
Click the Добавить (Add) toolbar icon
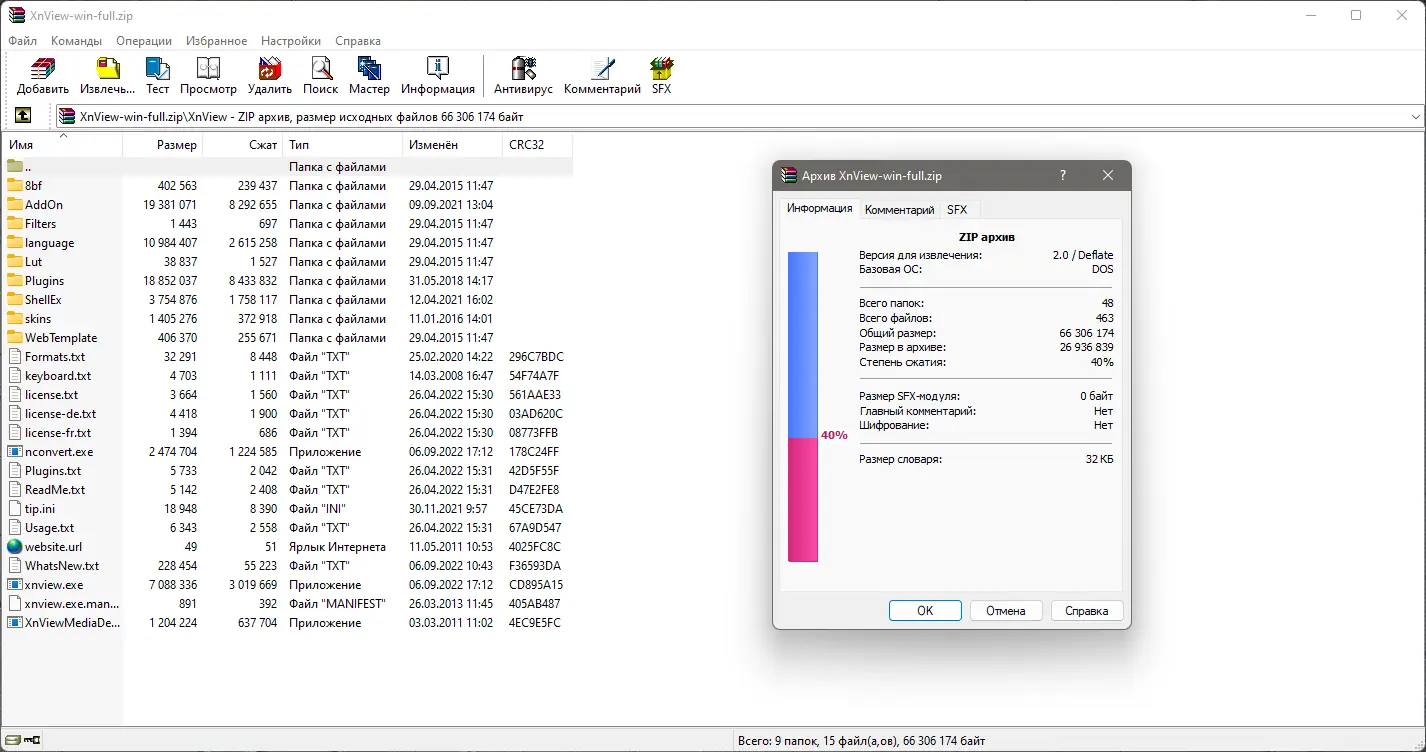point(43,68)
